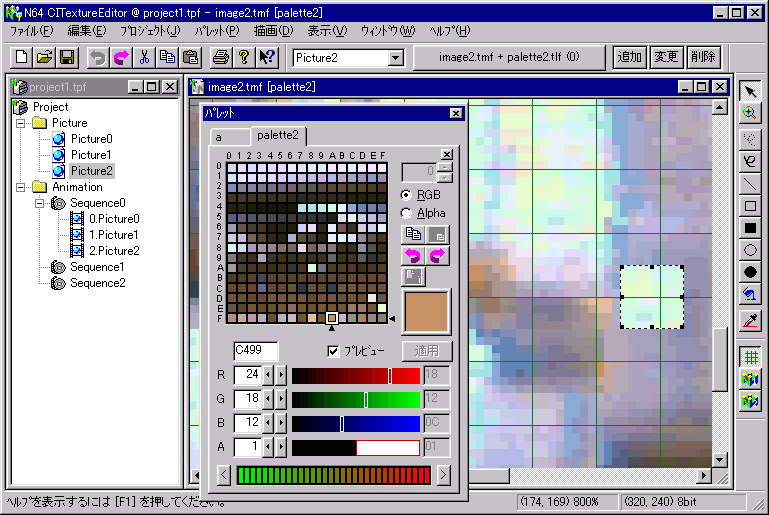769x515 pixels.
Task: Toggle the grid display icon
Action: [x=750, y=357]
